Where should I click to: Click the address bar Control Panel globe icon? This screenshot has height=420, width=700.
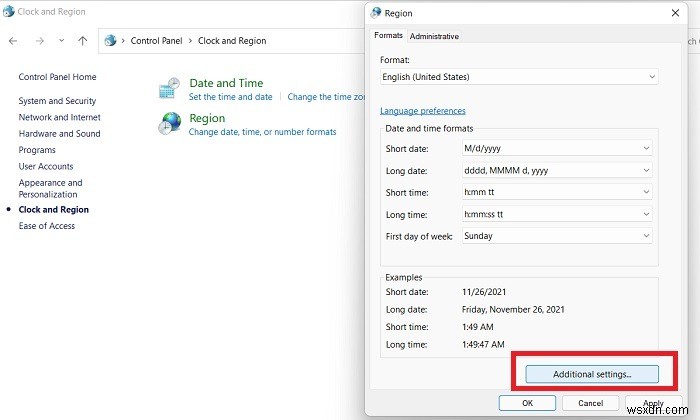(x=110, y=41)
